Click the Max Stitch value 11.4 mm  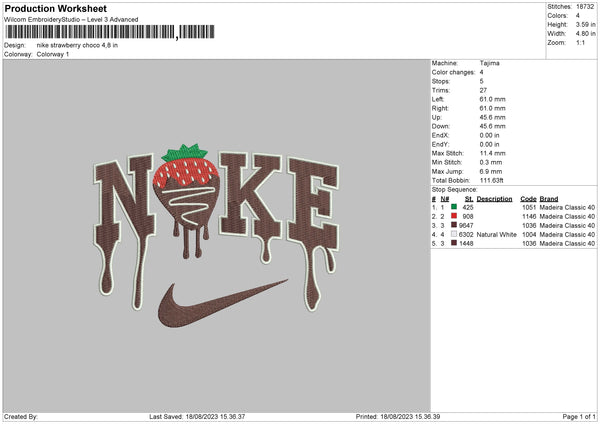coord(492,153)
